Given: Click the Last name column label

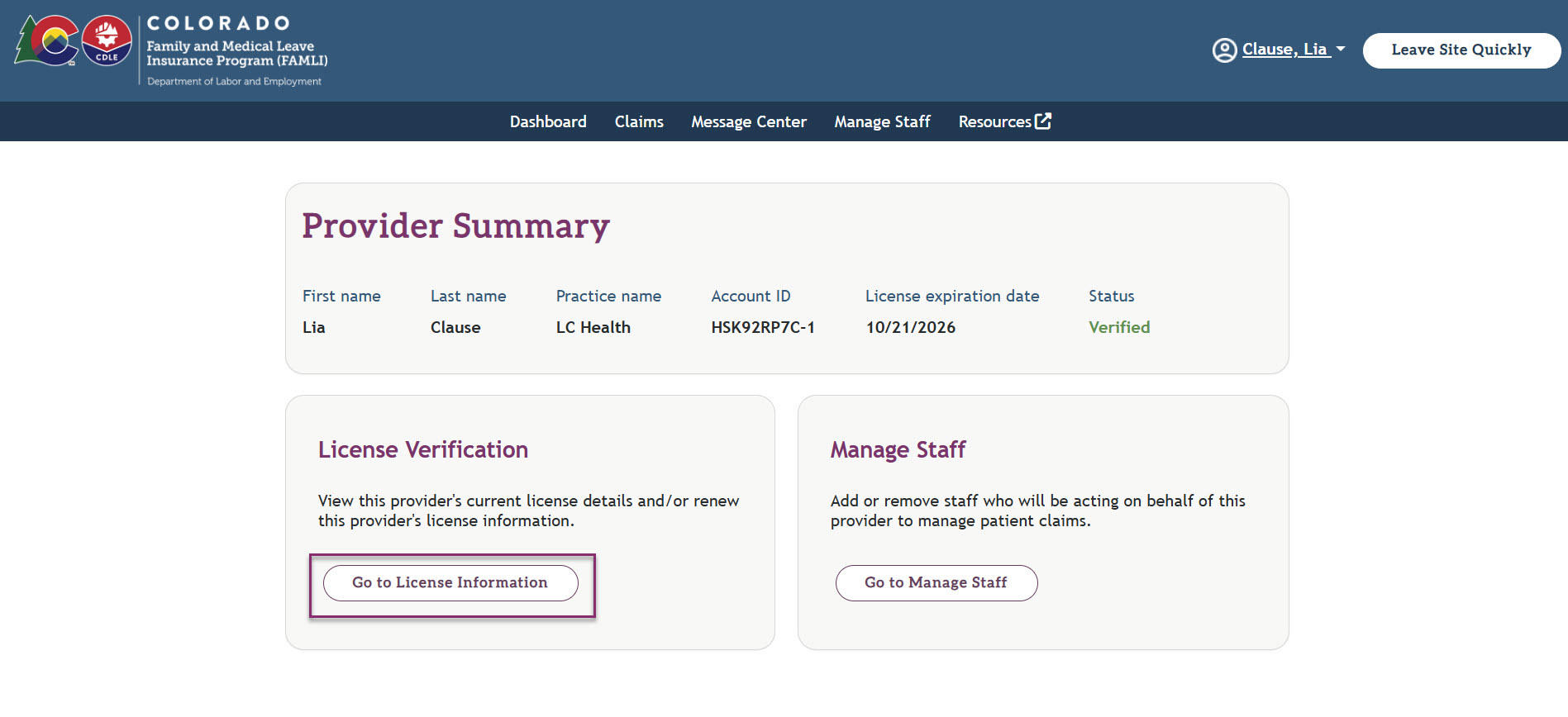Looking at the screenshot, I should coord(468,296).
